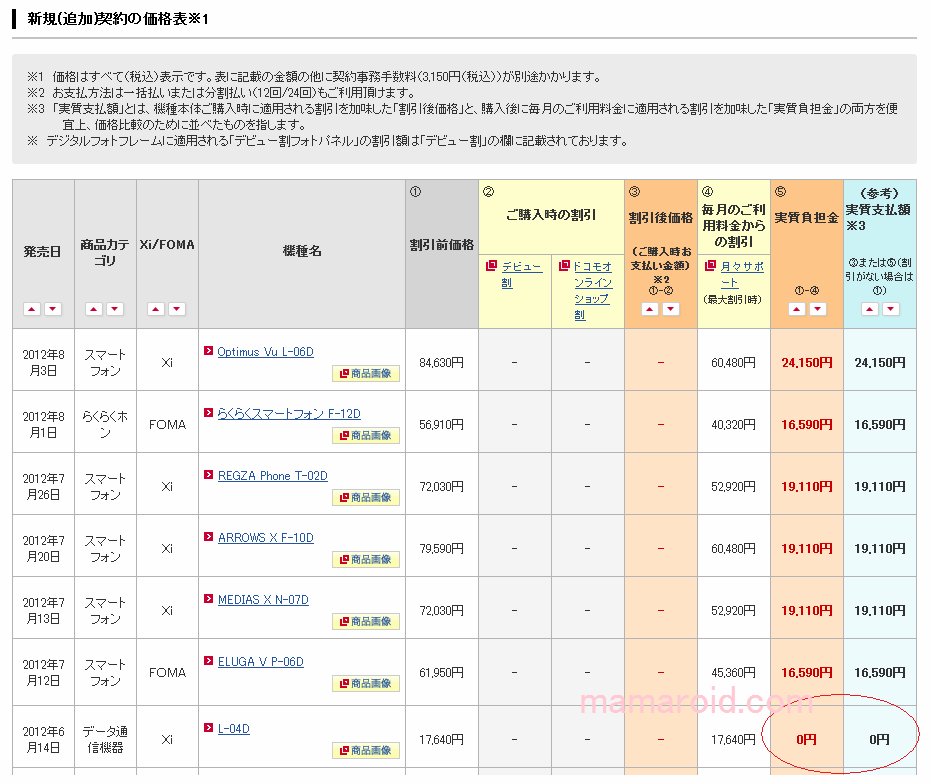Sort 実質負担金 column descending
Viewport: 931px width, 784px height.
coord(818,310)
